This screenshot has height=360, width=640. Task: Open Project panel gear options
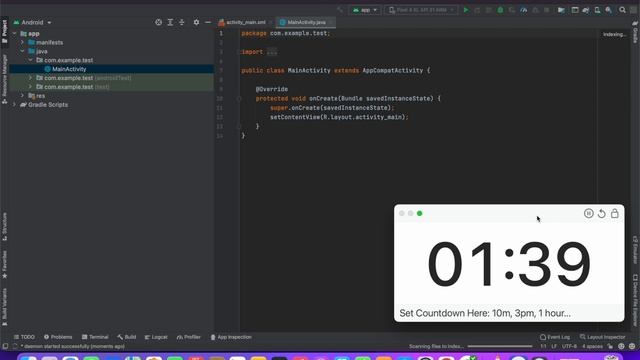click(x=196, y=22)
